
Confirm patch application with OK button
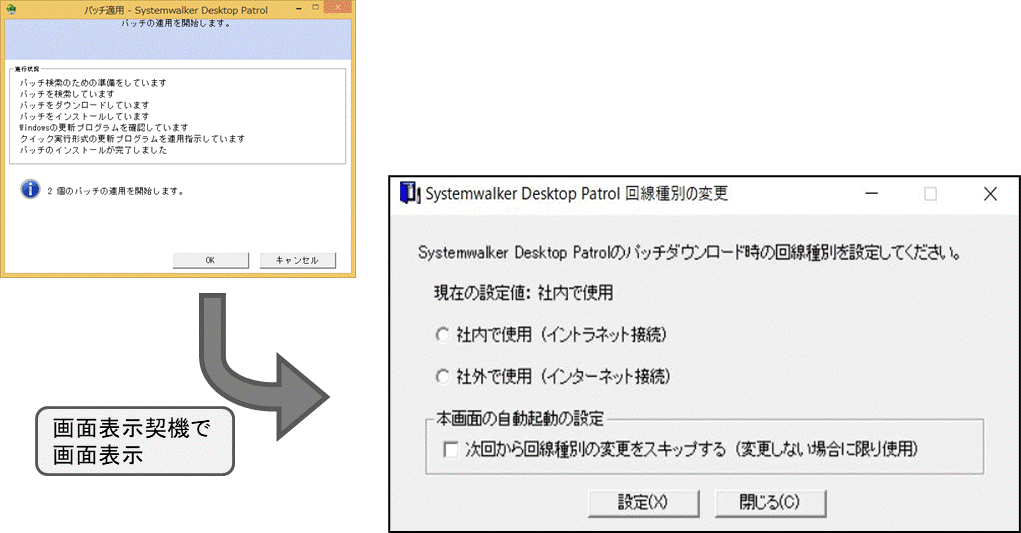[210, 260]
